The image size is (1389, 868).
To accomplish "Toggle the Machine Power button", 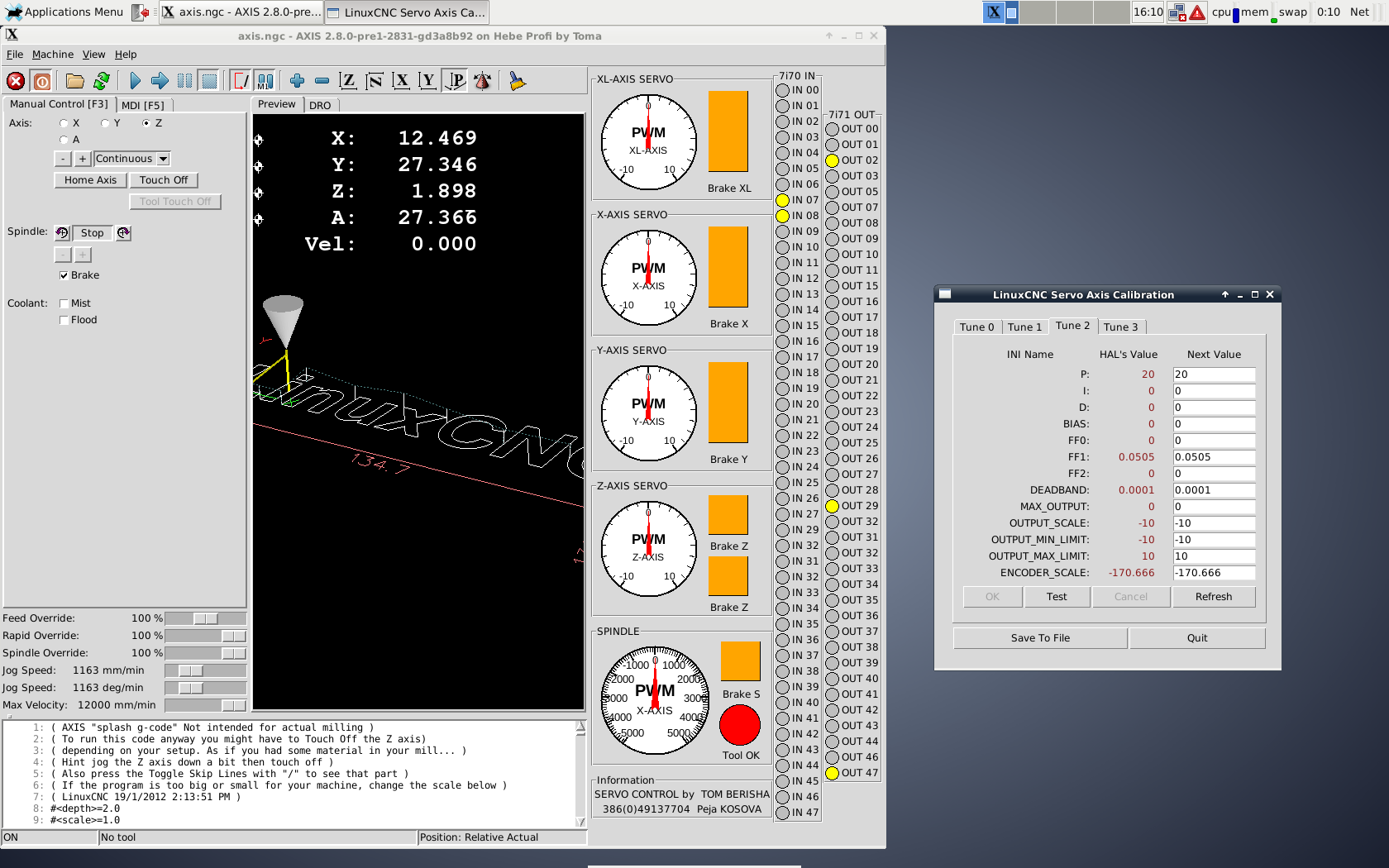I will 42,81.
